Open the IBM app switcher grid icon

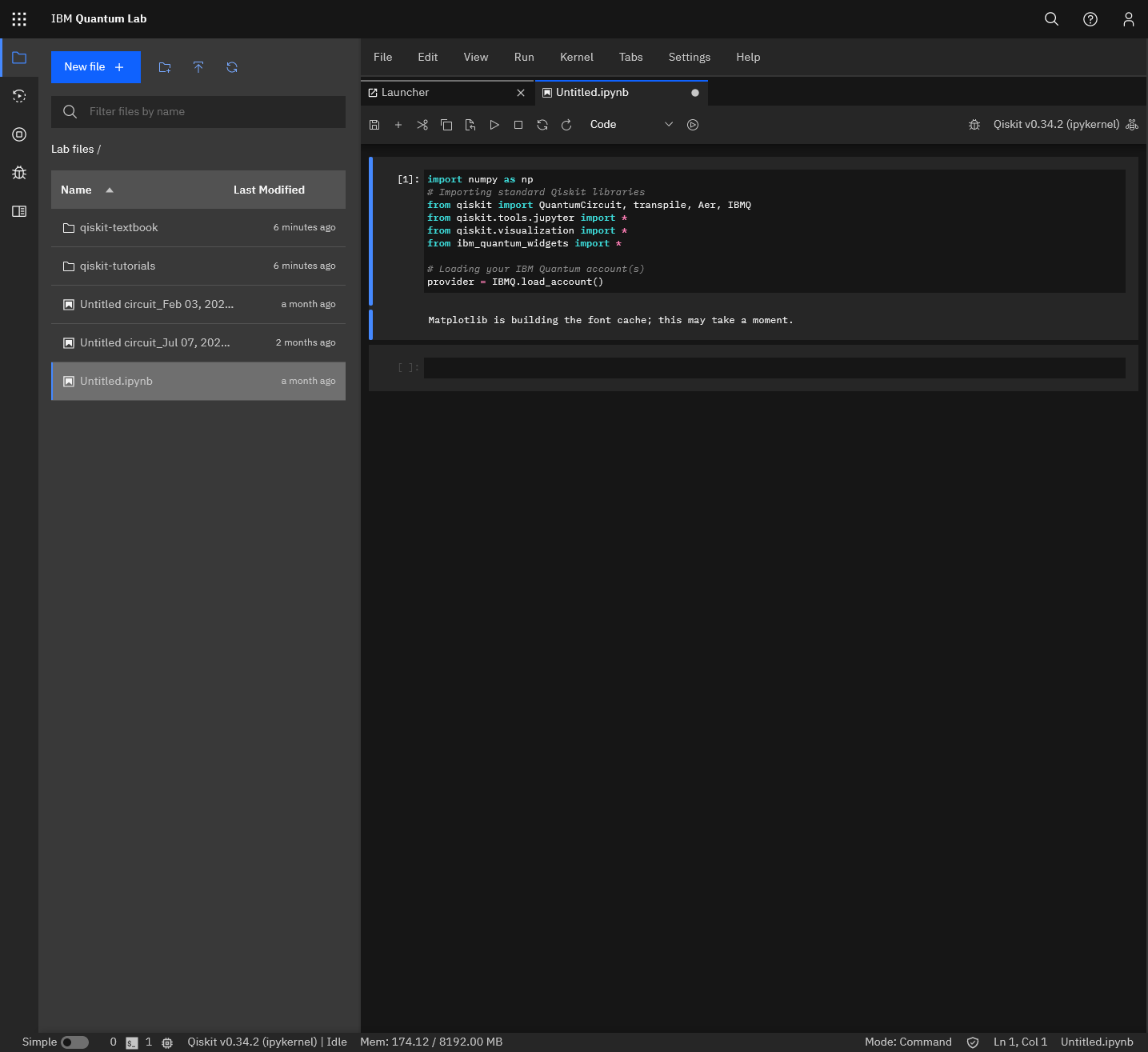tap(19, 19)
